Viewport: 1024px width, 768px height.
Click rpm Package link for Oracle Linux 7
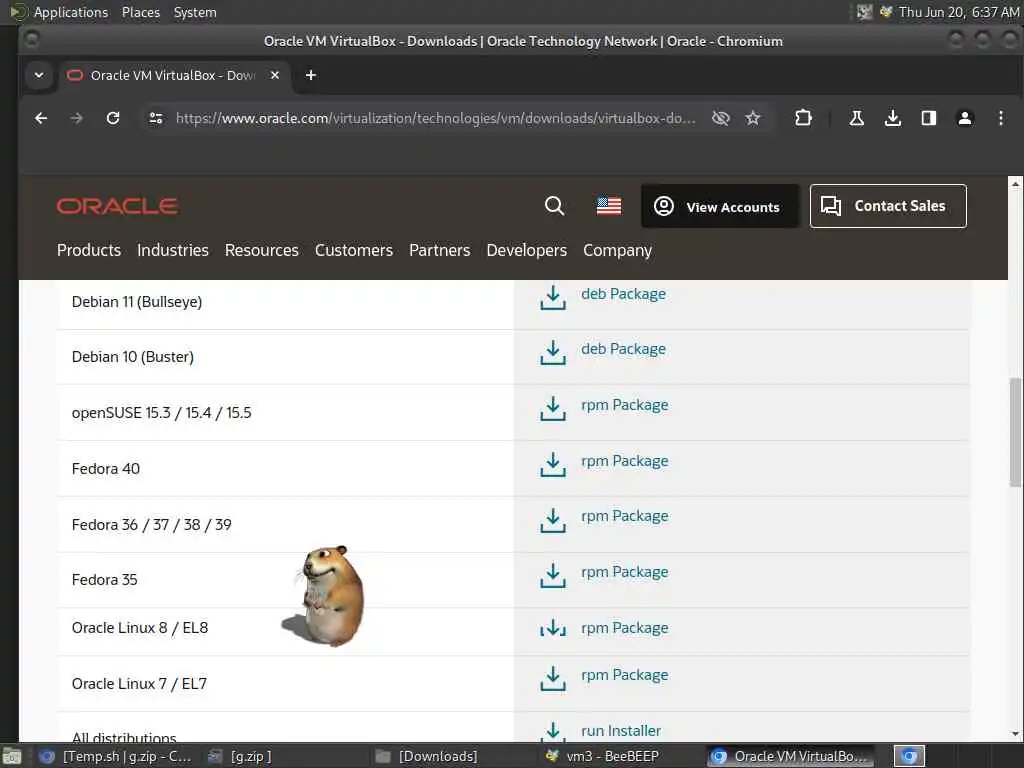click(625, 675)
